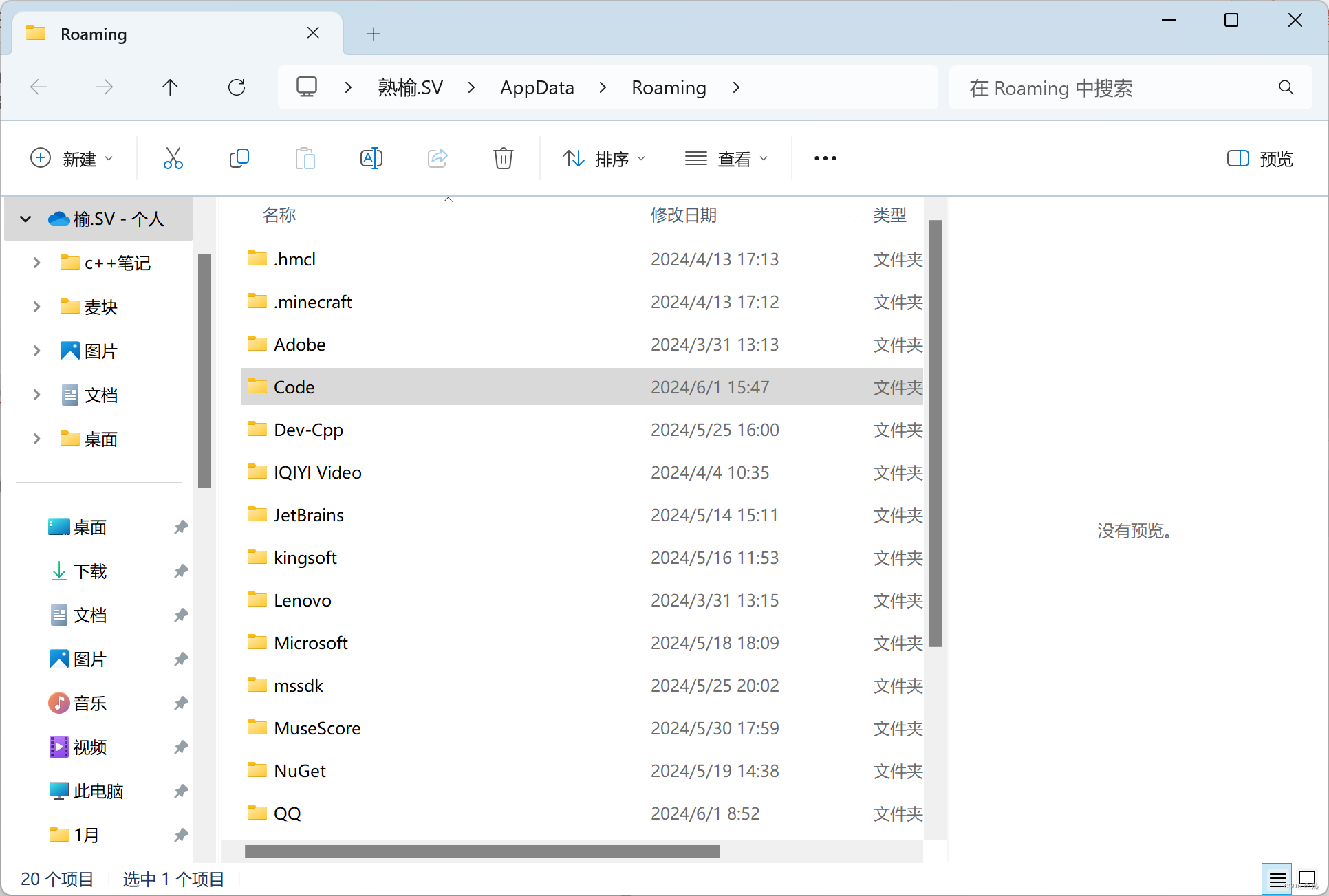Switch to details view icon in status bar

tap(1277, 879)
